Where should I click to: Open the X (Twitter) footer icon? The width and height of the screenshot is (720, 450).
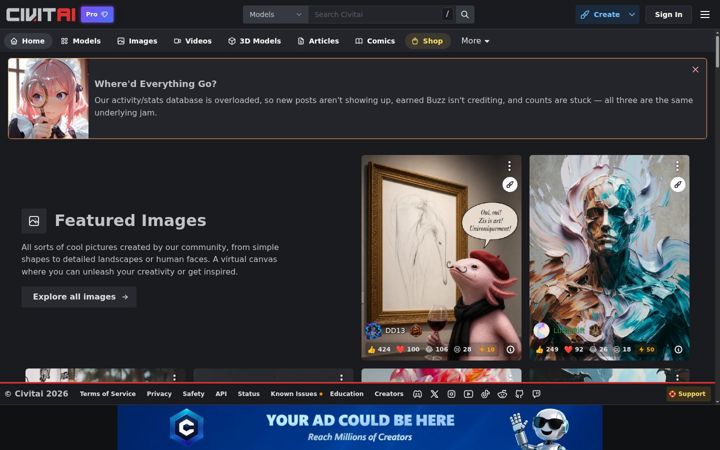[434, 394]
